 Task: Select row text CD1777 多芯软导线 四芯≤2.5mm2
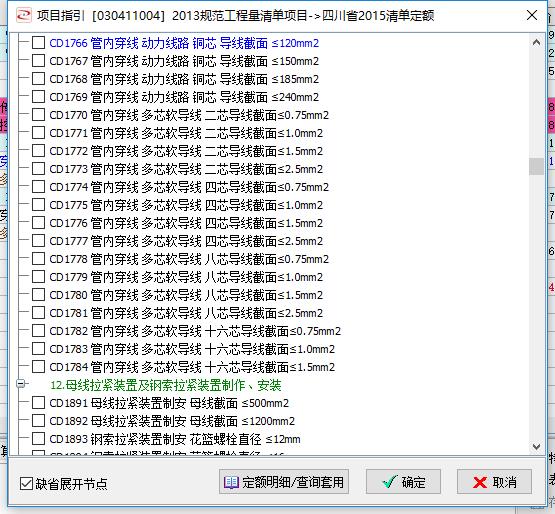186,241
